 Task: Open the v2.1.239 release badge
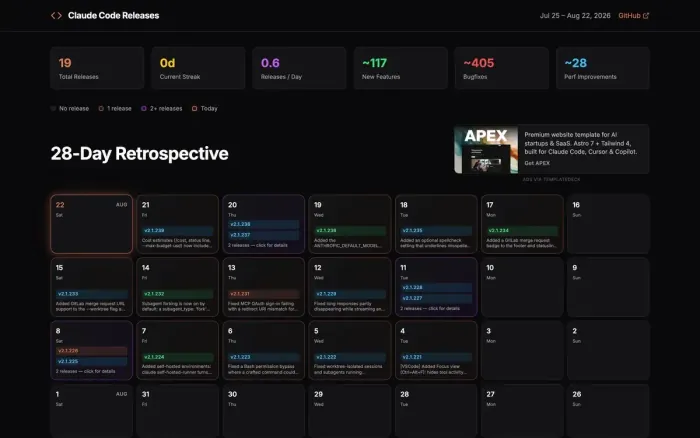click(178, 230)
